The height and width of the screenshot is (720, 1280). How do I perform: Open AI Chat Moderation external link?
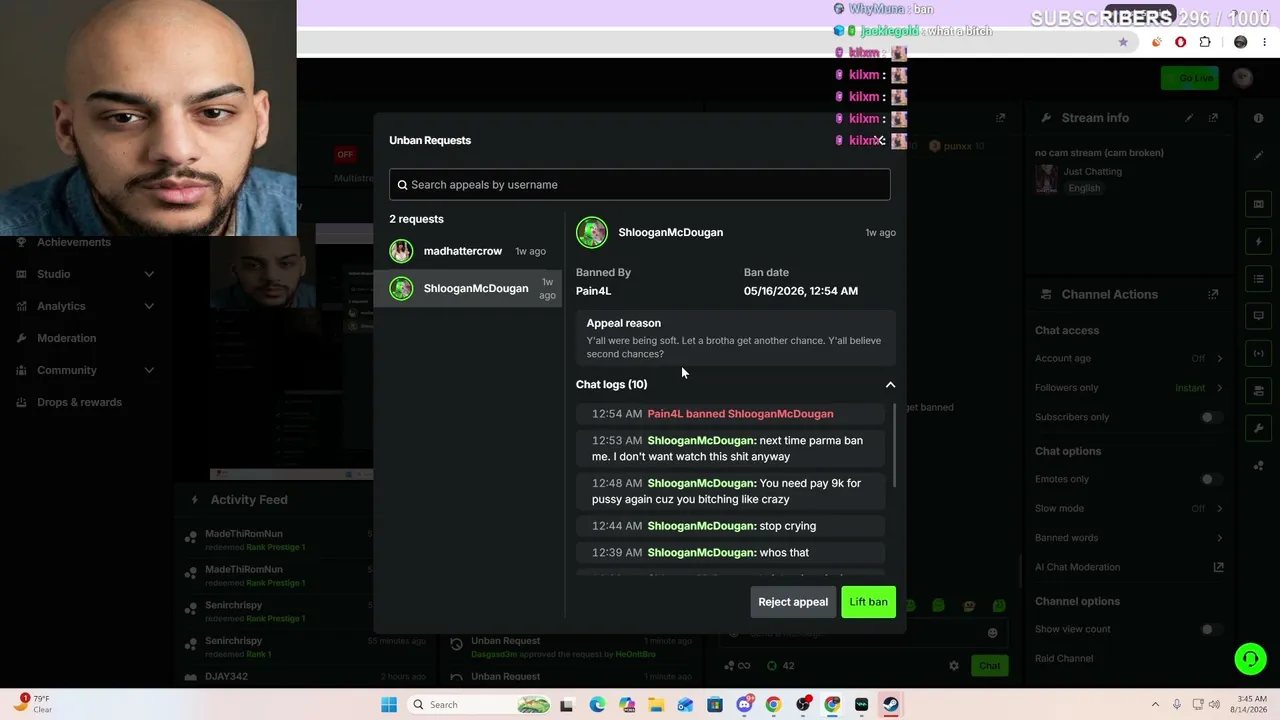click(1218, 567)
